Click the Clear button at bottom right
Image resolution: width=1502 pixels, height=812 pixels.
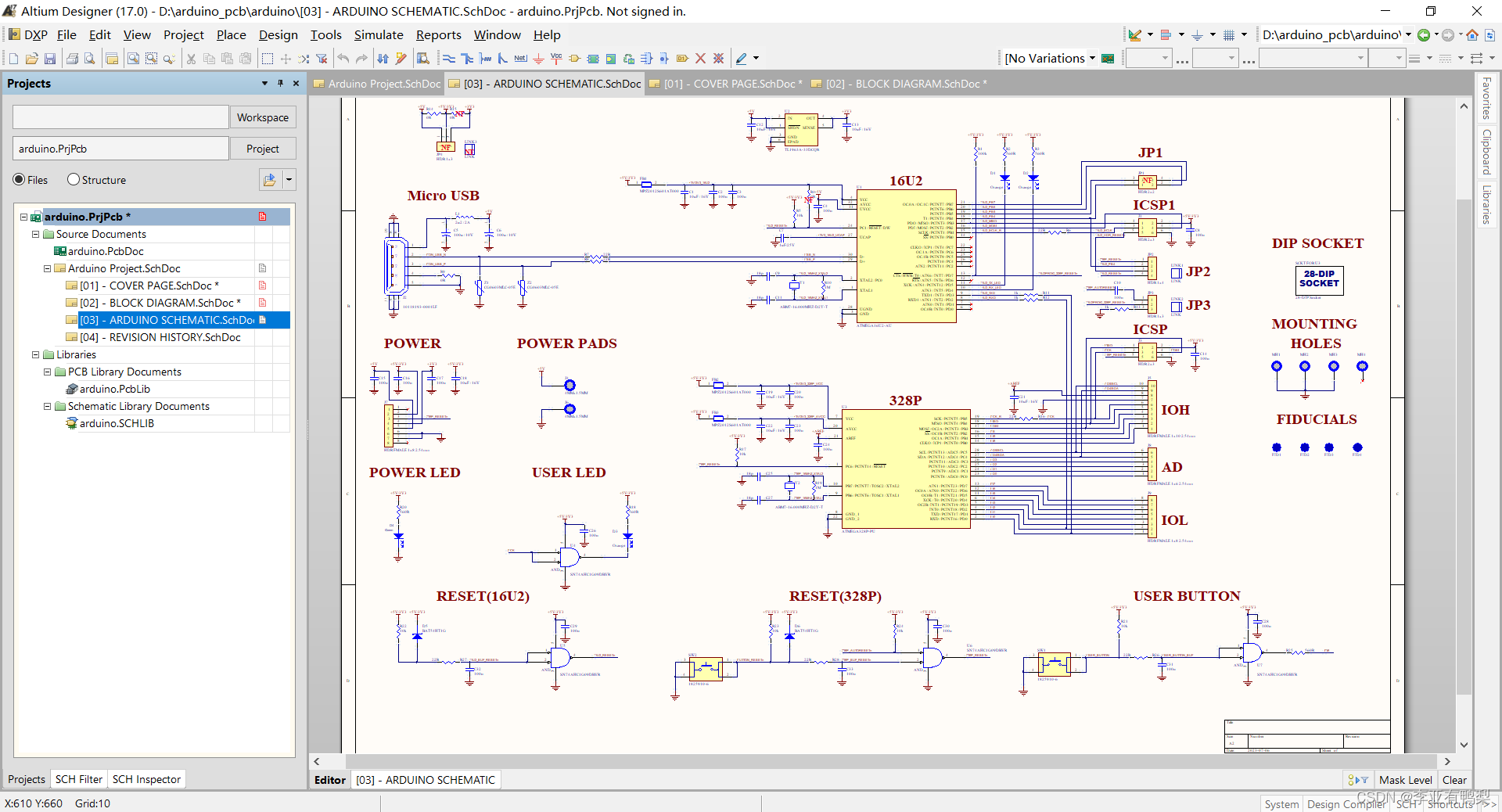tap(1454, 780)
